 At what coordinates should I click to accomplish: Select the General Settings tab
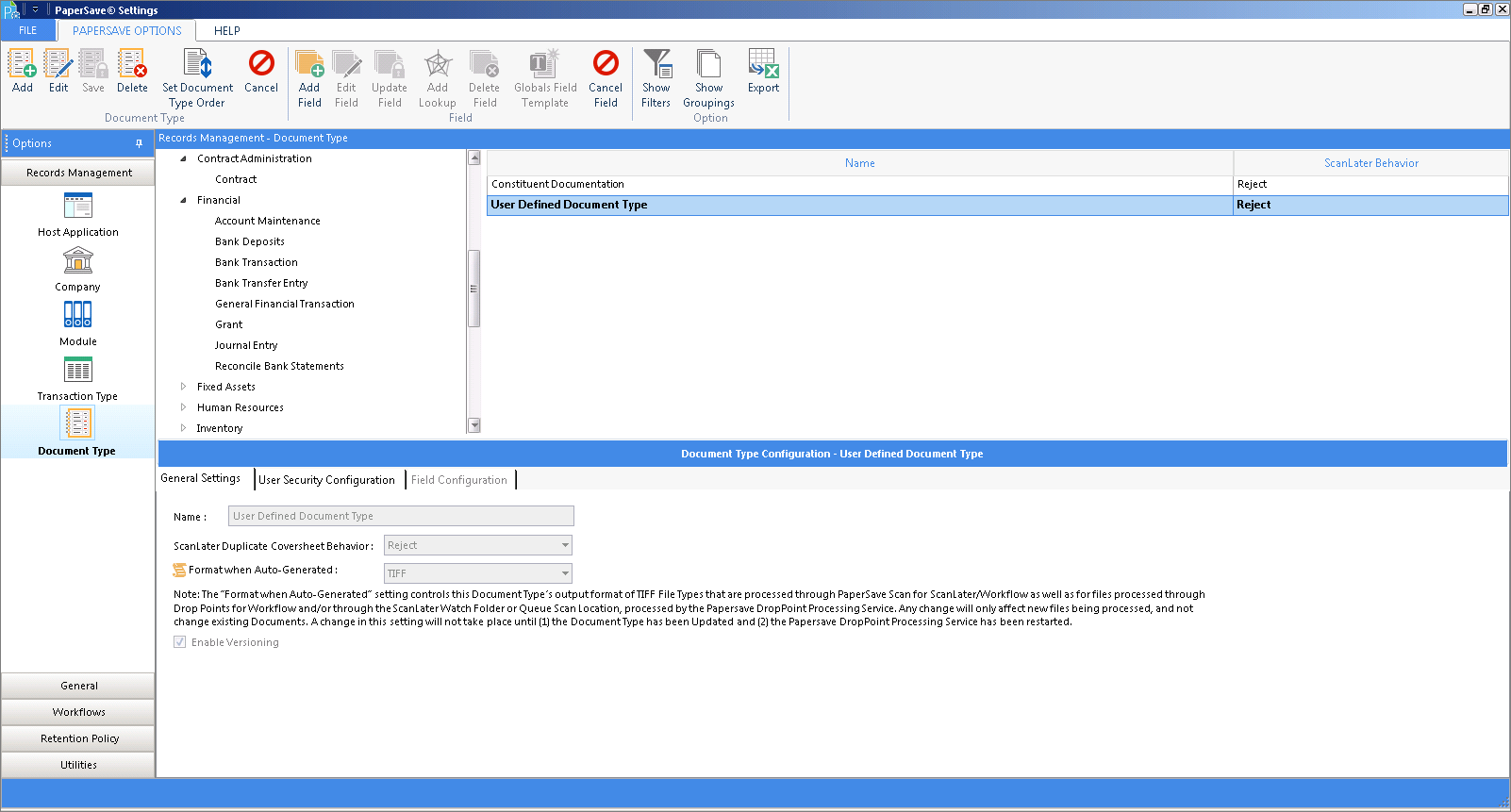coord(201,478)
